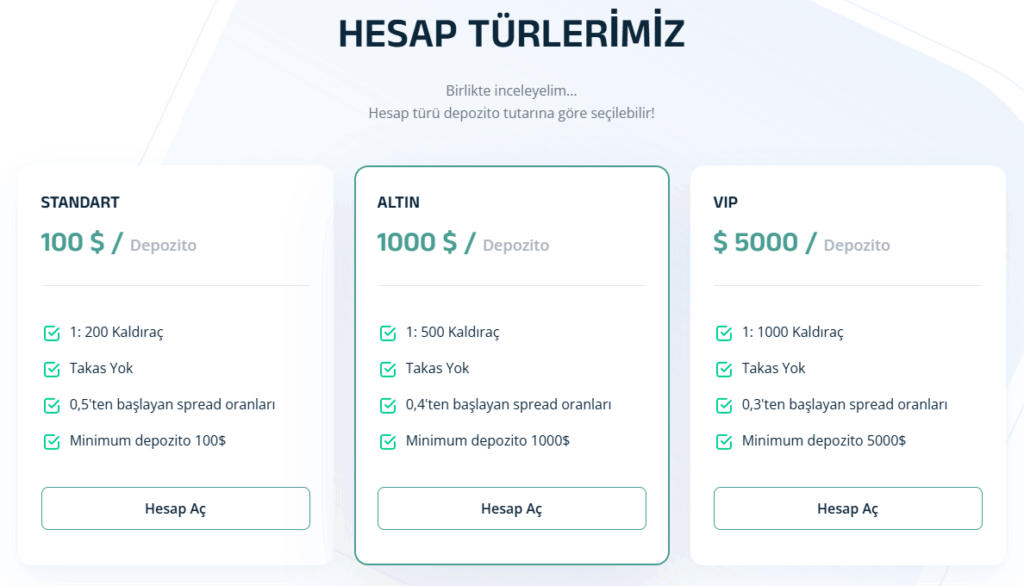1024x586 pixels.
Task: Toggle the checkbox for 'Minimum depozito 1000$'
Action: pyautogui.click(x=386, y=440)
